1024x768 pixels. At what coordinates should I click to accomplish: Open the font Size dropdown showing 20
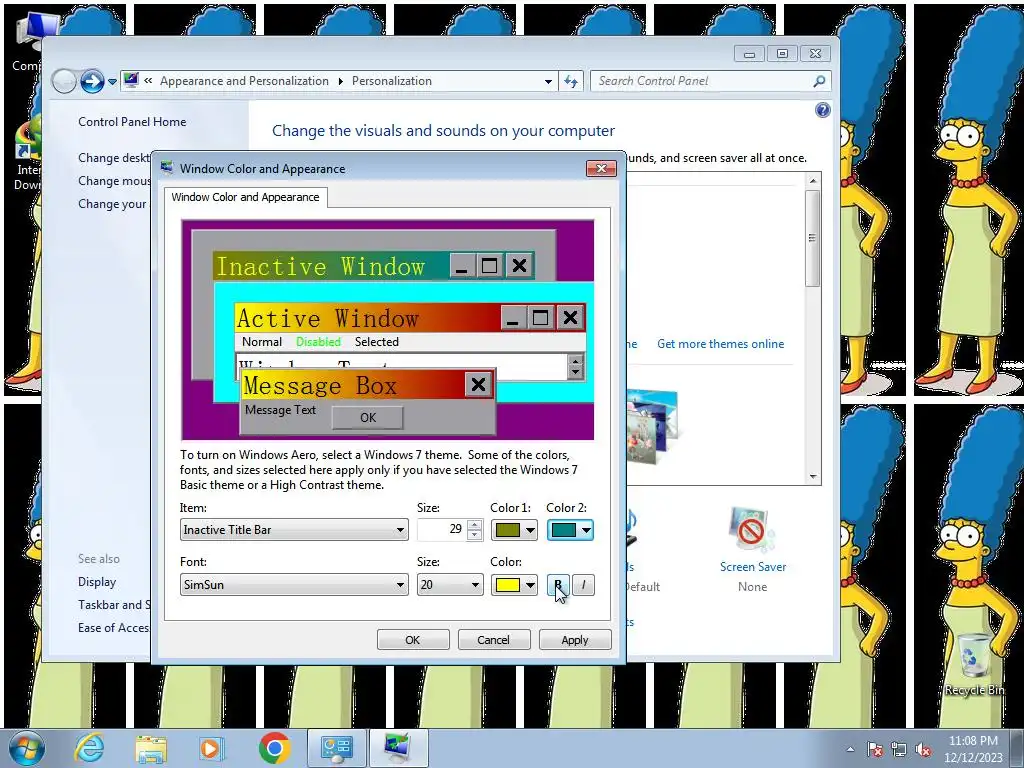click(450, 584)
